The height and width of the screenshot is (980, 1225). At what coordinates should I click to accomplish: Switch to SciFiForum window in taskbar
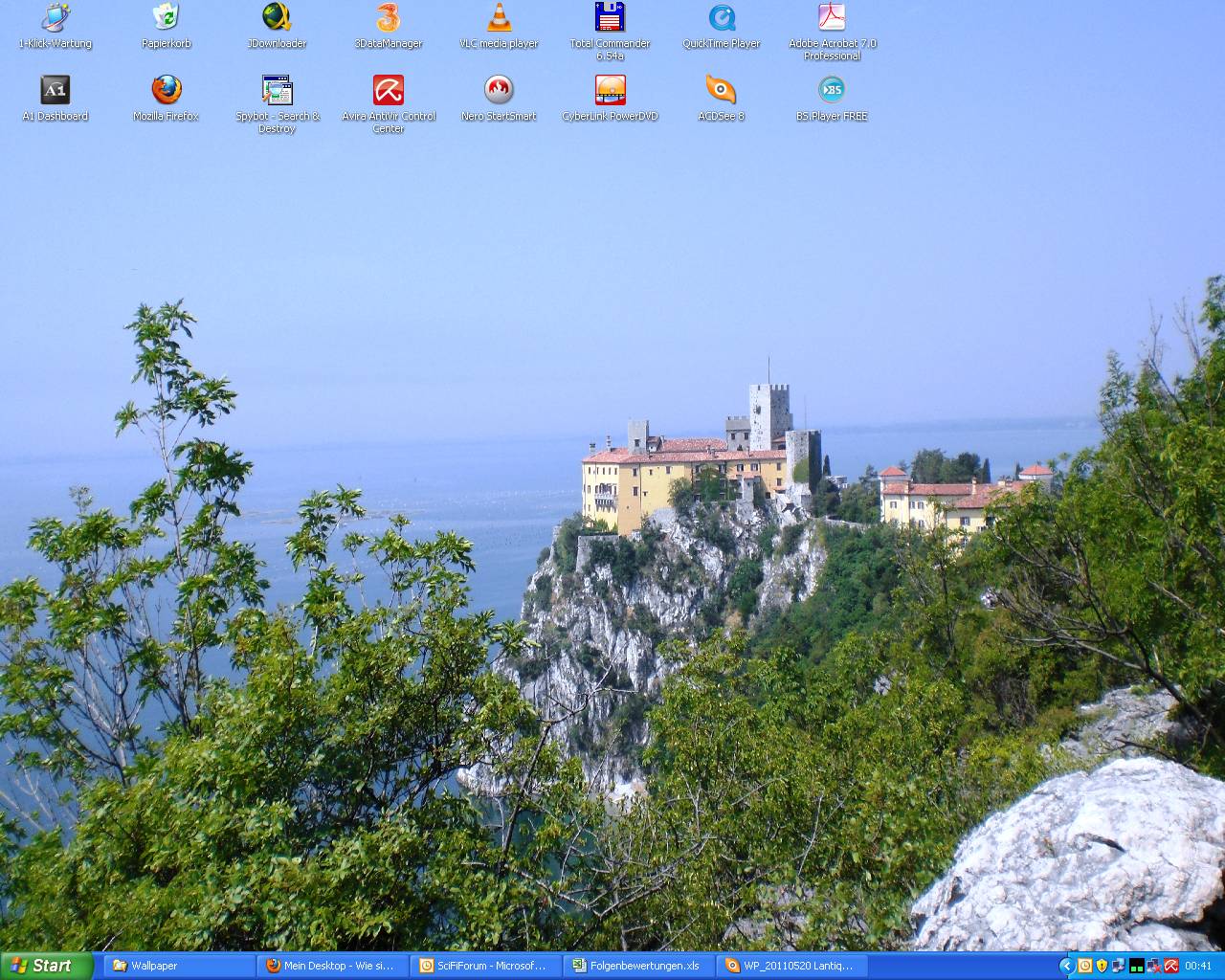[484, 966]
